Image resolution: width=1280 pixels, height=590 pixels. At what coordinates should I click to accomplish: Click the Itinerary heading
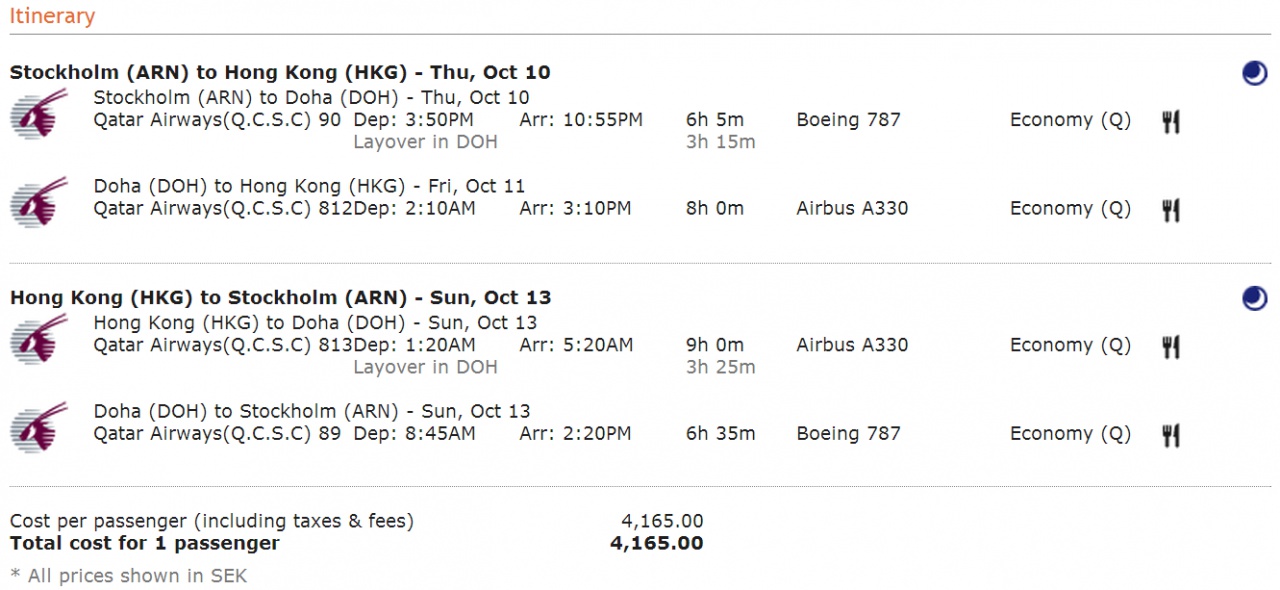click(52, 16)
